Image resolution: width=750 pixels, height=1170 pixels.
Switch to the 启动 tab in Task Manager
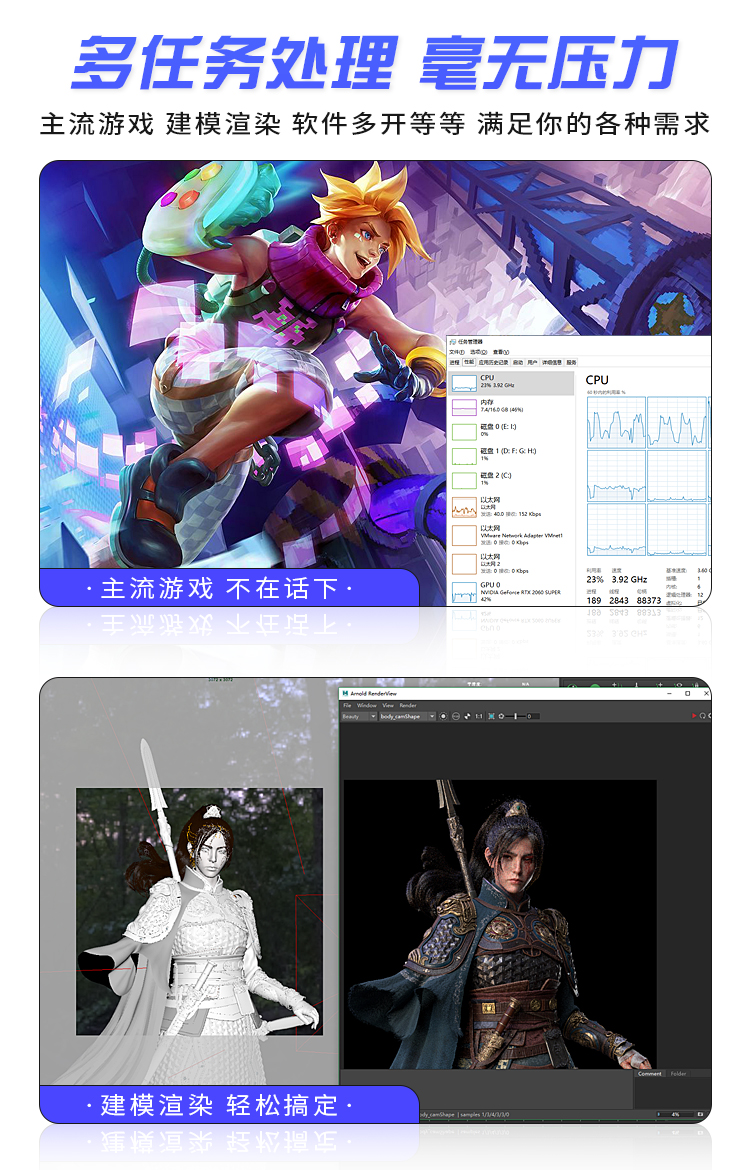(518, 363)
